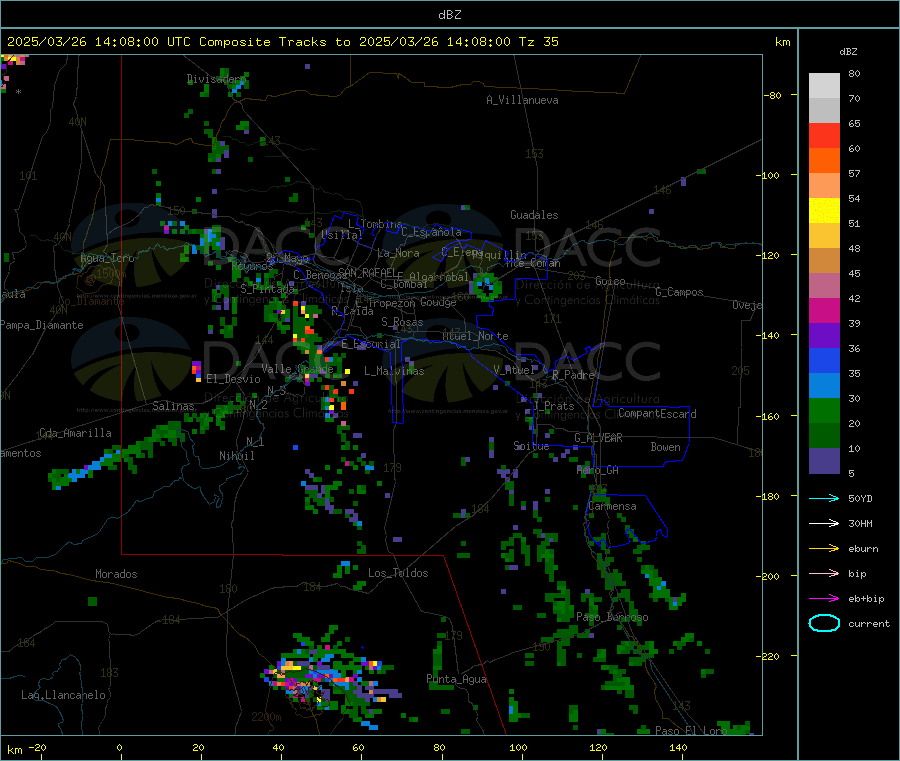The width and height of the screenshot is (900, 761).
Task: Click the 57 dBZ orange color swatch
Action: click(x=824, y=161)
